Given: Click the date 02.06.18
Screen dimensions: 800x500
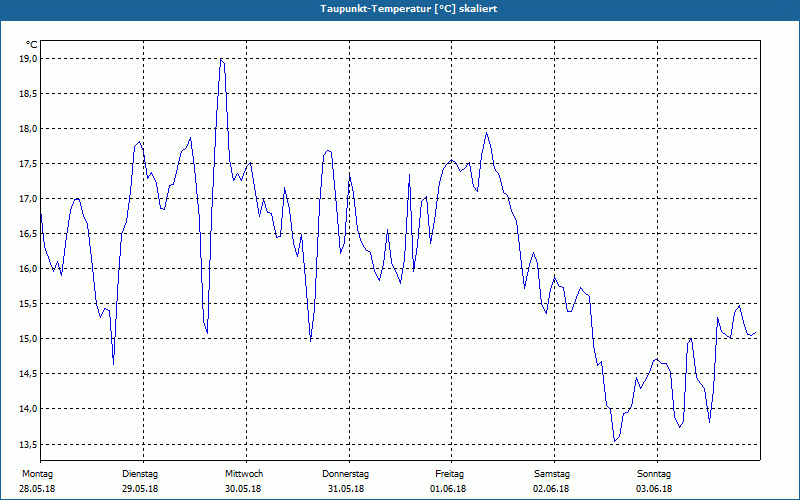Looking at the screenshot, I should pos(551,489).
